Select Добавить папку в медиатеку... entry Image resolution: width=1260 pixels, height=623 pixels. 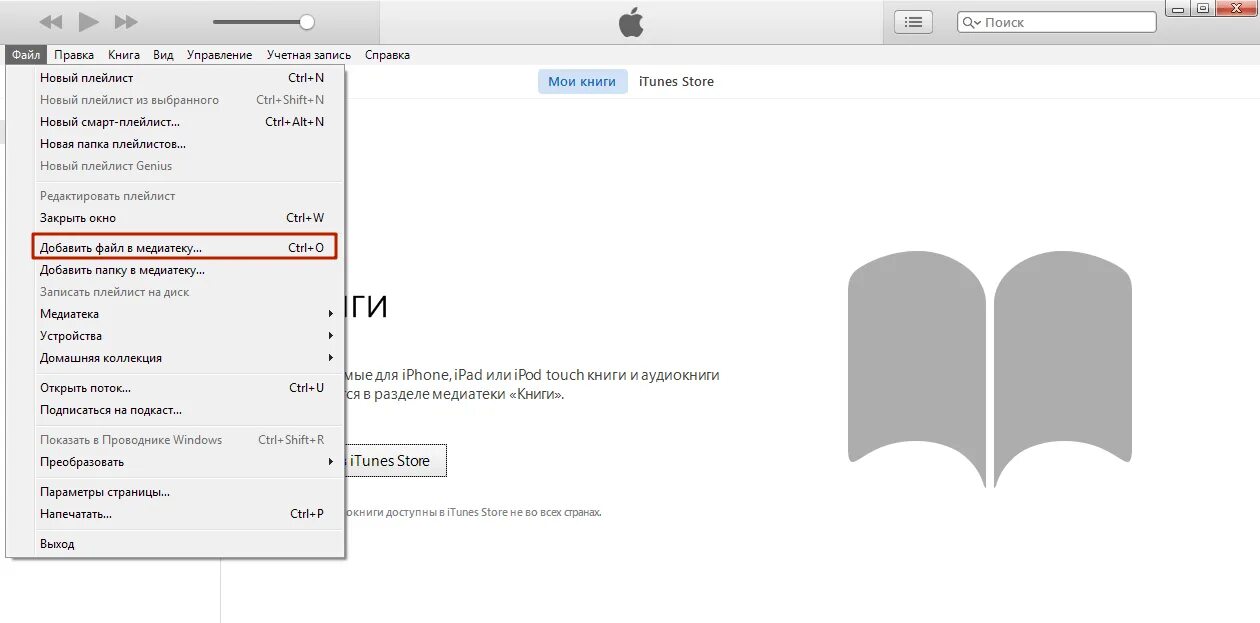(x=188, y=270)
